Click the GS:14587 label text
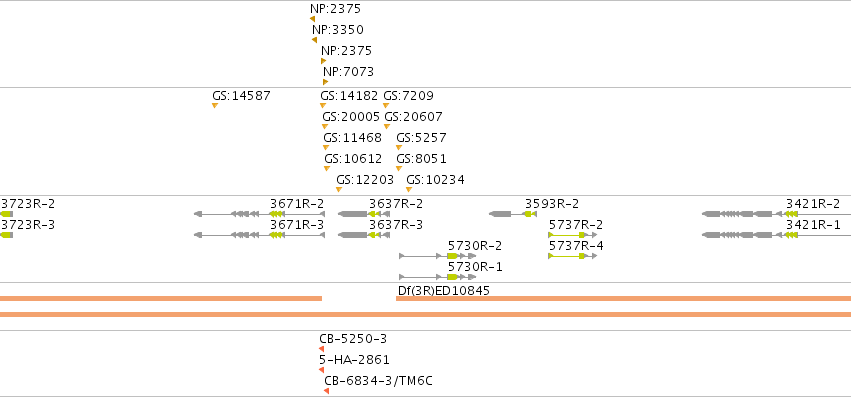851x397 pixels. coord(241,96)
